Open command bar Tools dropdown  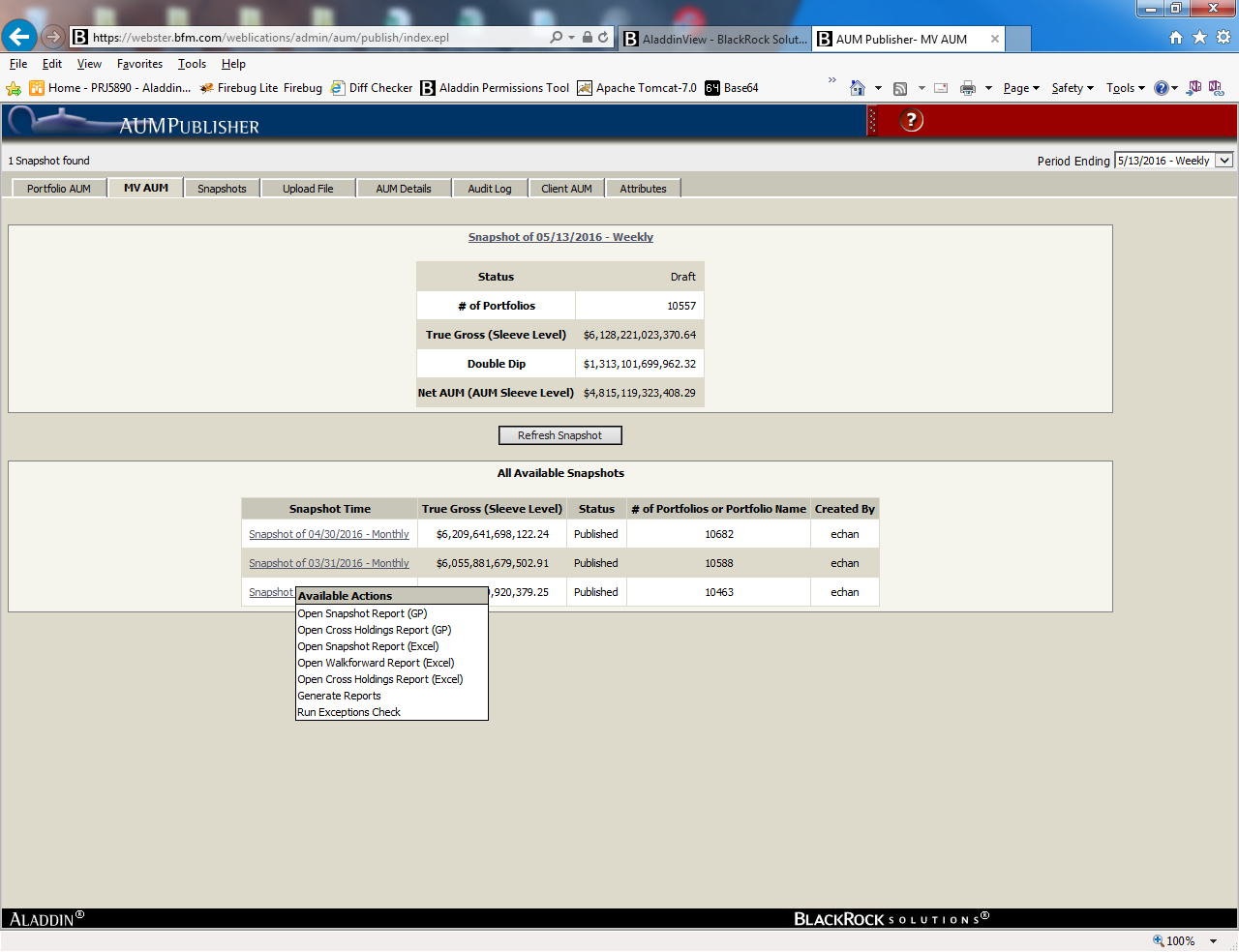1126,88
